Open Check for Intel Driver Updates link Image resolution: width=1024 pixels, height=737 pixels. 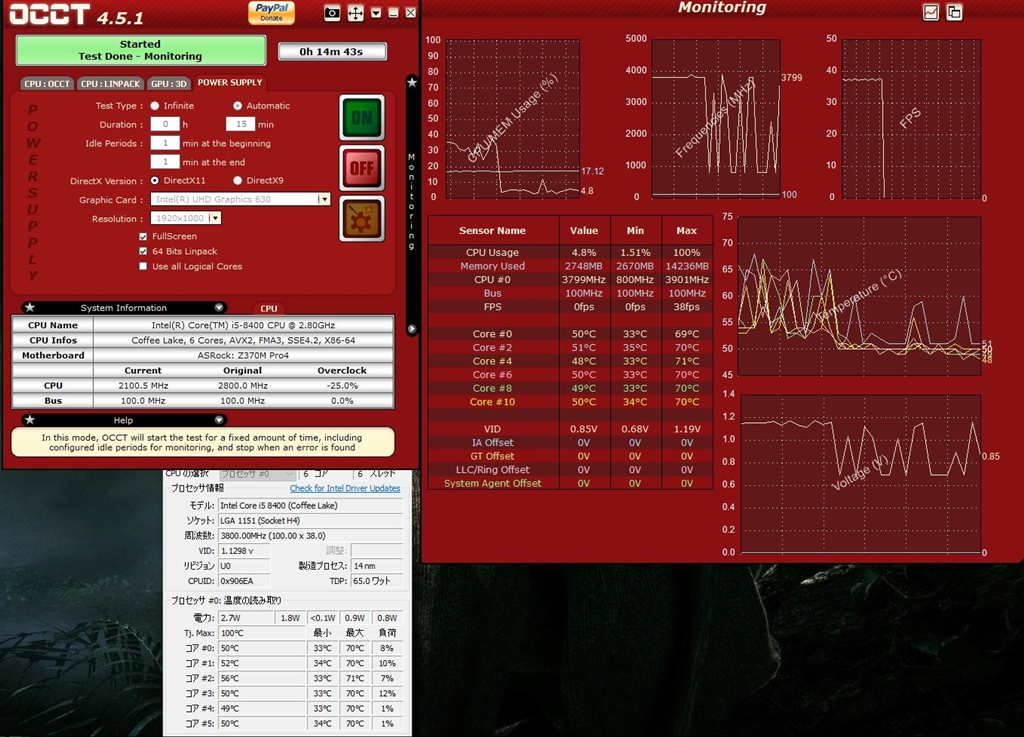[345, 488]
